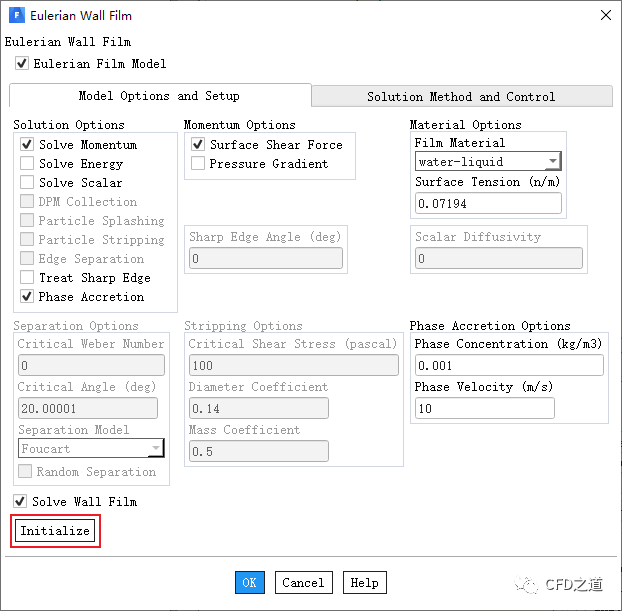Open Help for Eulerian Wall Film

(x=365, y=582)
